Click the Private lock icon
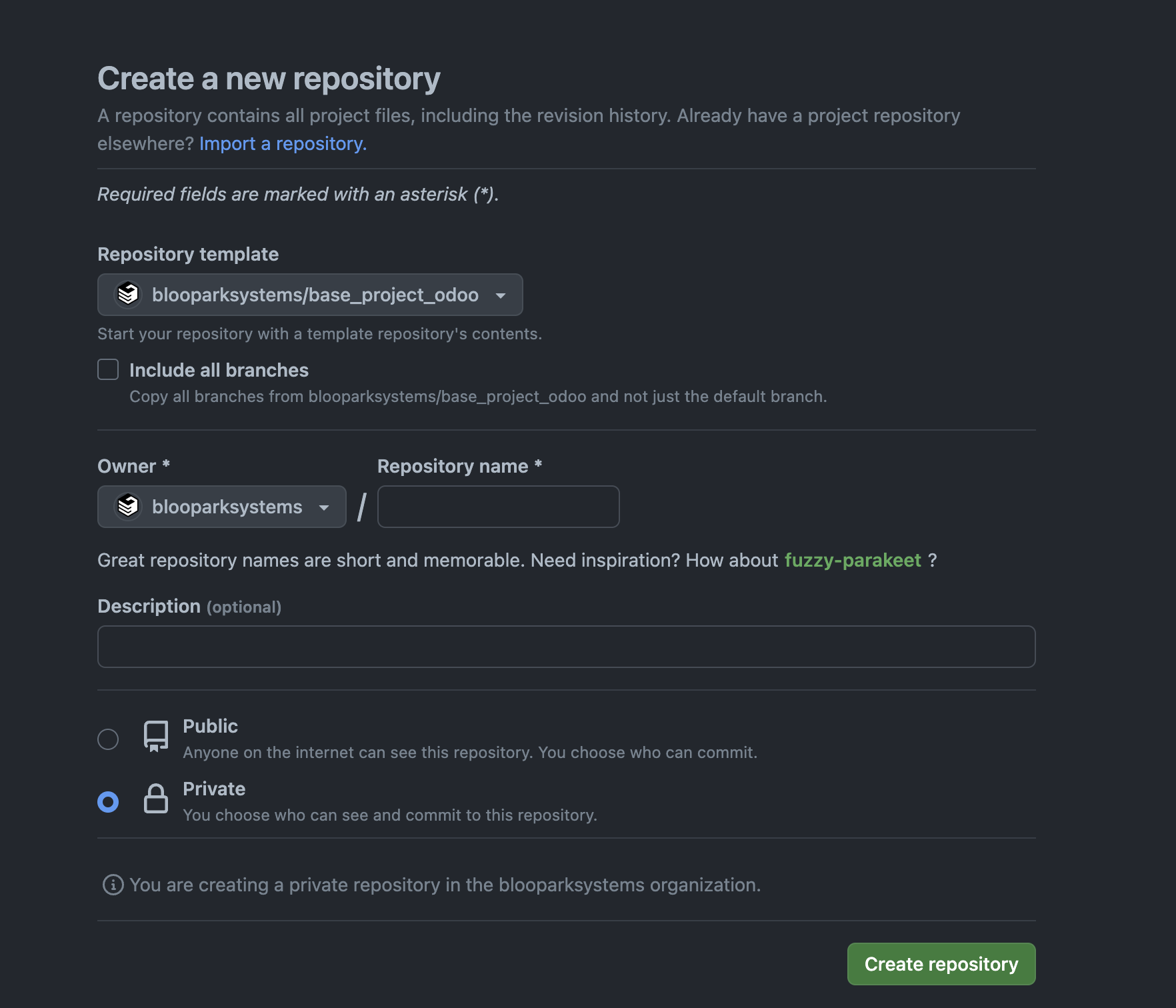 click(x=156, y=798)
